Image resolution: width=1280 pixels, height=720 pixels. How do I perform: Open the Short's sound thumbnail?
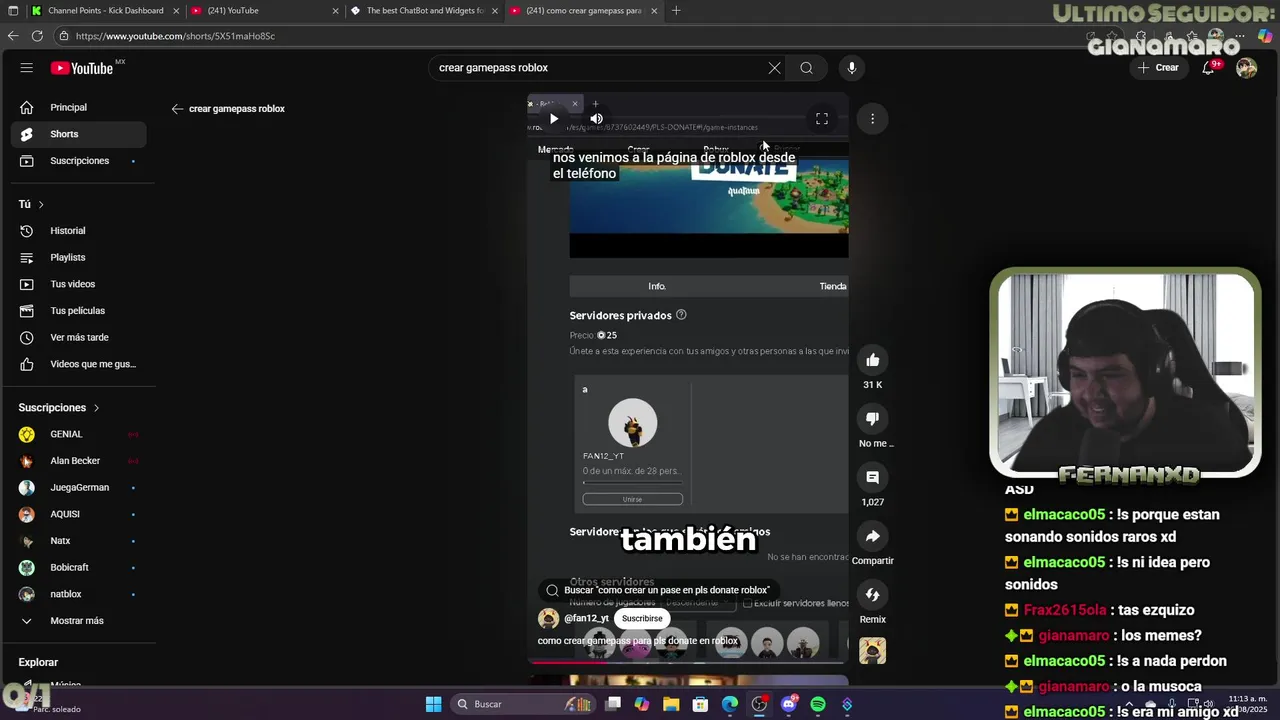click(x=873, y=651)
